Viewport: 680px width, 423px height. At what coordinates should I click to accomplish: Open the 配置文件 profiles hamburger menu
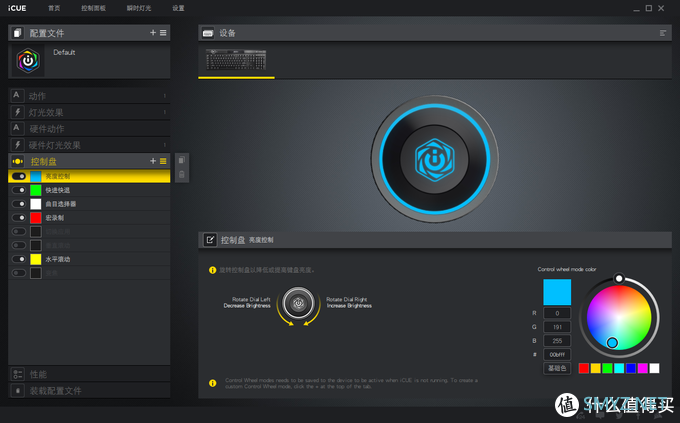163,33
